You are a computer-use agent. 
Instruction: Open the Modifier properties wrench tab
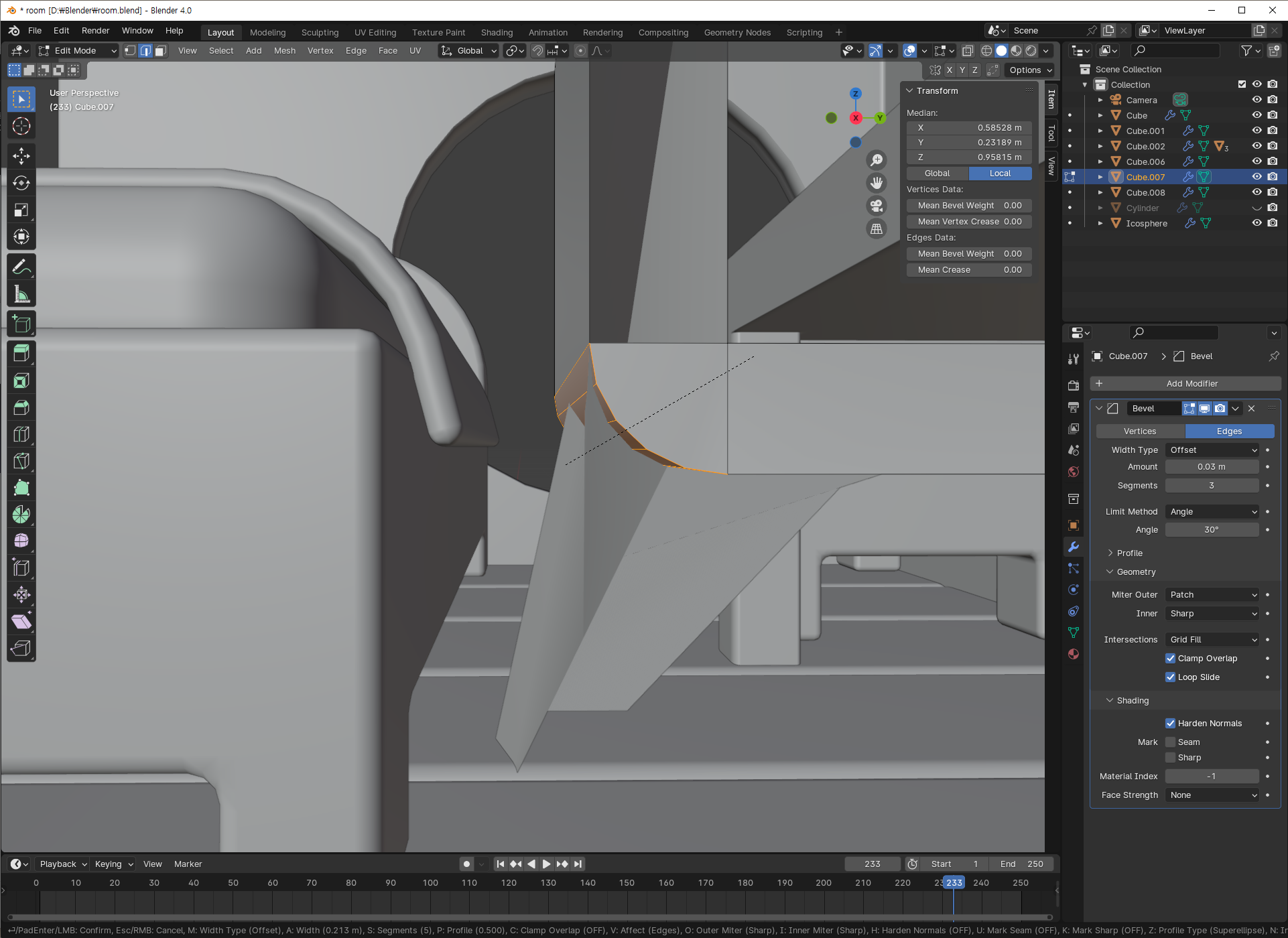[x=1074, y=547]
